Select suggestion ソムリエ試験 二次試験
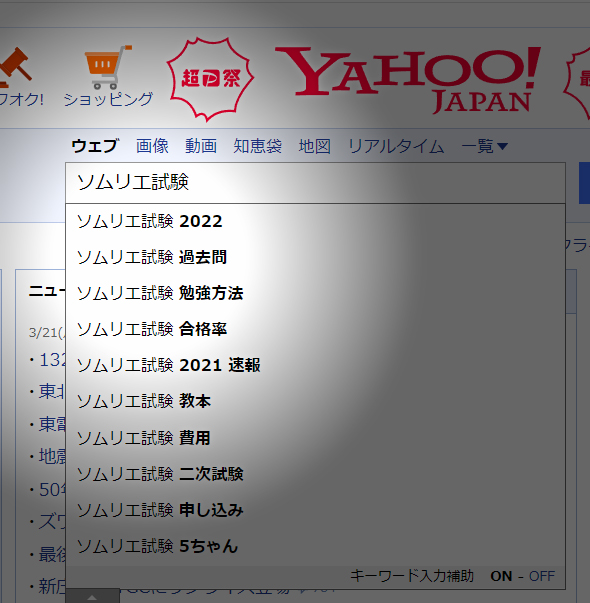 coord(315,474)
